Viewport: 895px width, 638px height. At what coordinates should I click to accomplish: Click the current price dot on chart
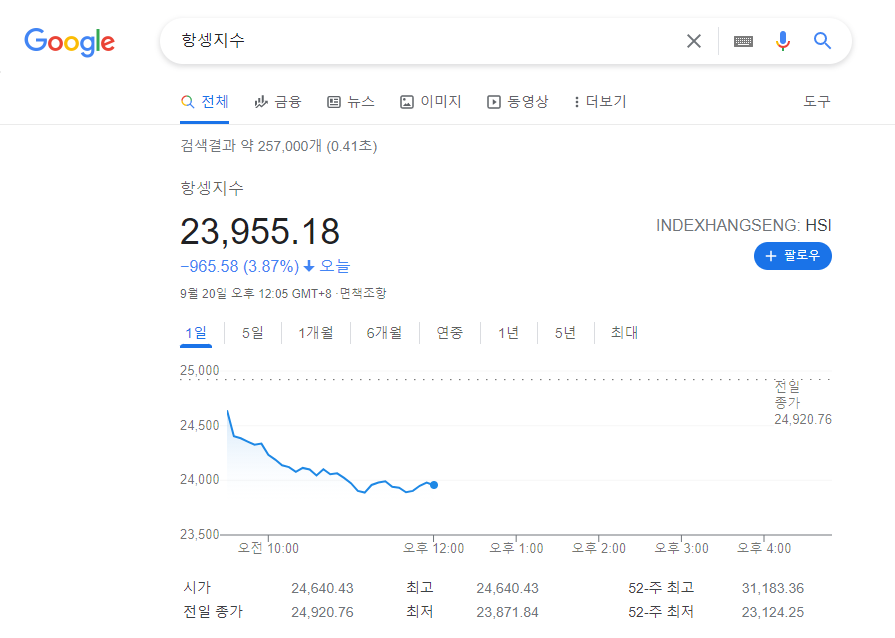coord(433,485)
